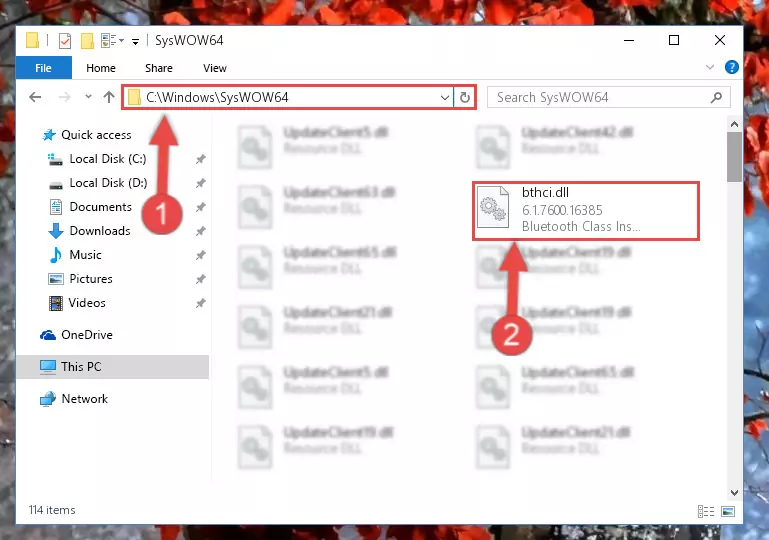Open the Customize Quick Access Toolbar dropdown
The height and width of the screenshot is (540, 769).
coord(135,42)
